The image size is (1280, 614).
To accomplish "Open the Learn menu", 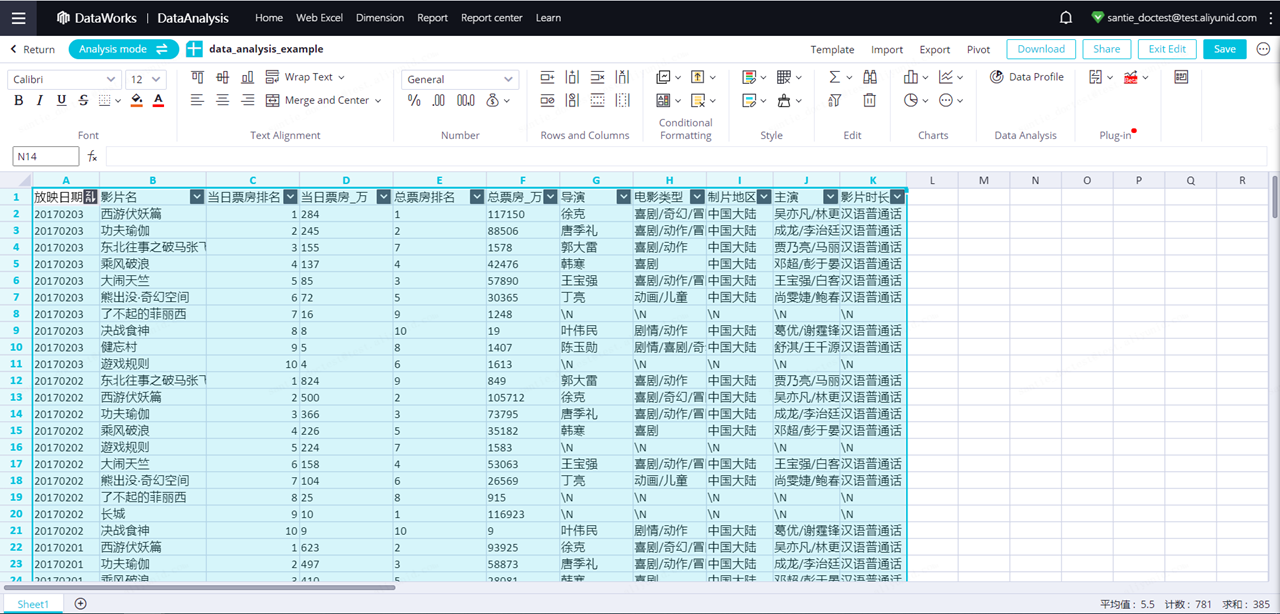I will [x=548, y=18].
